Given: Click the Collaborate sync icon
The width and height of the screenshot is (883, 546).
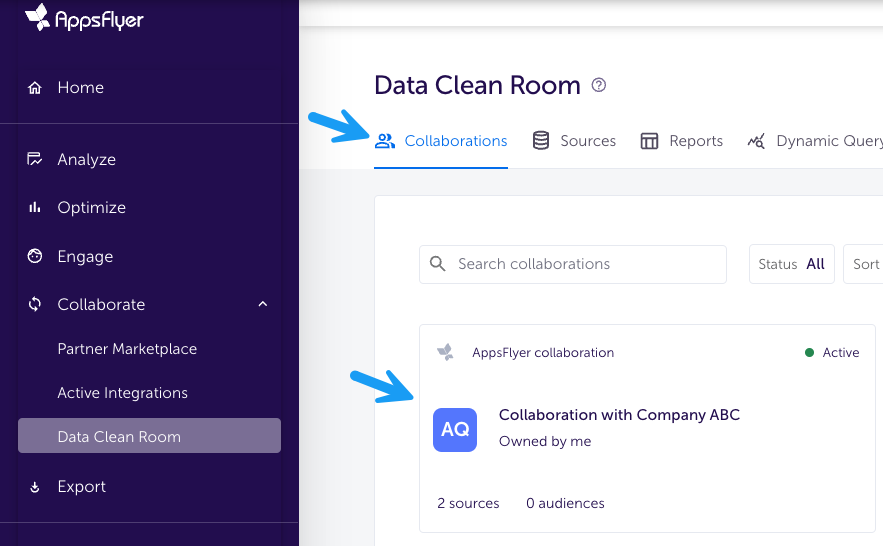Looking at the screenshot, I should [x=35, y=305].
